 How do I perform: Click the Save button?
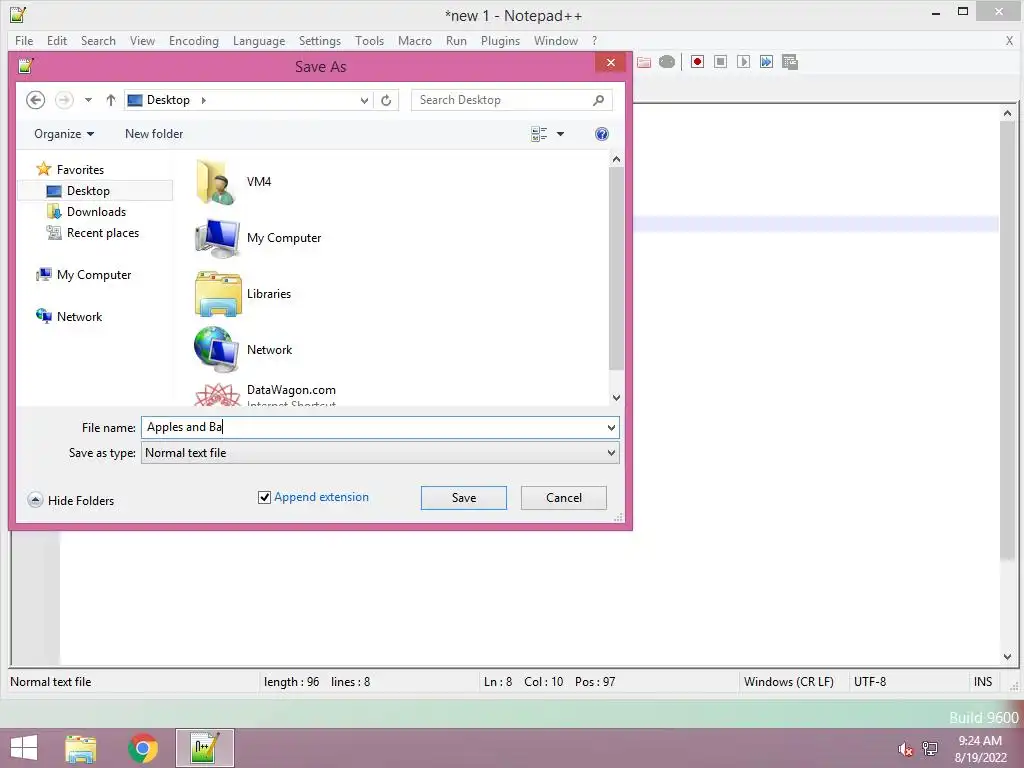point(464,498)
